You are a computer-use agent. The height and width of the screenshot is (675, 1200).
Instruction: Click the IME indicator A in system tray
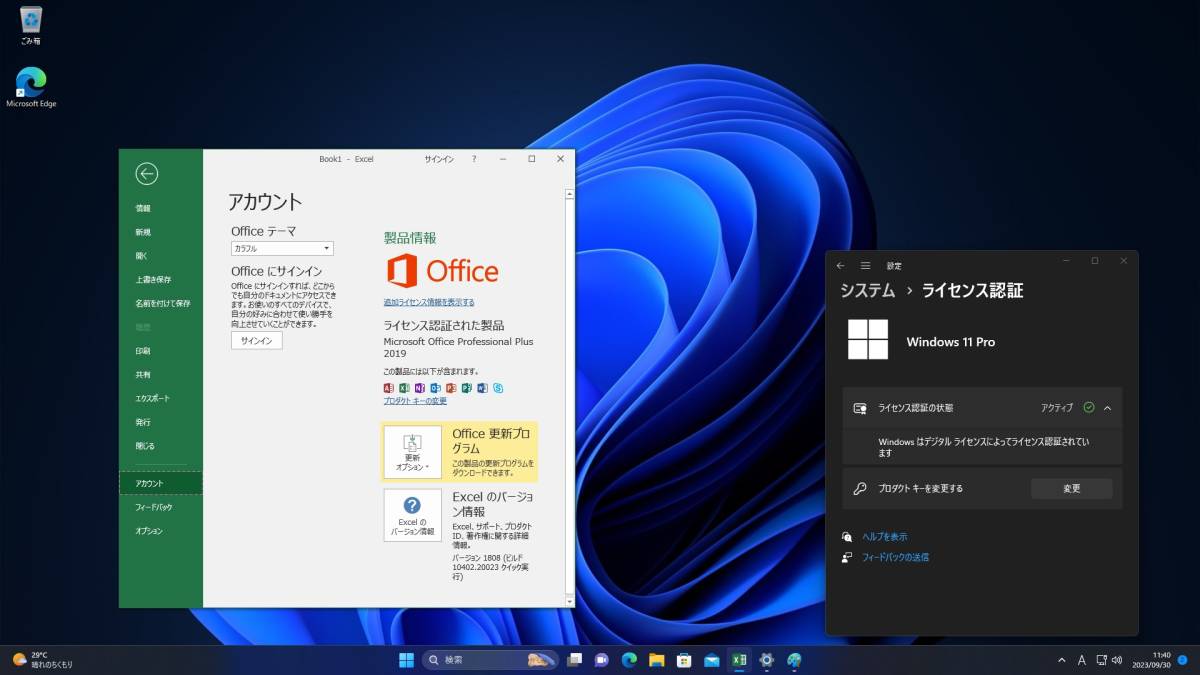coord(1083,660)
